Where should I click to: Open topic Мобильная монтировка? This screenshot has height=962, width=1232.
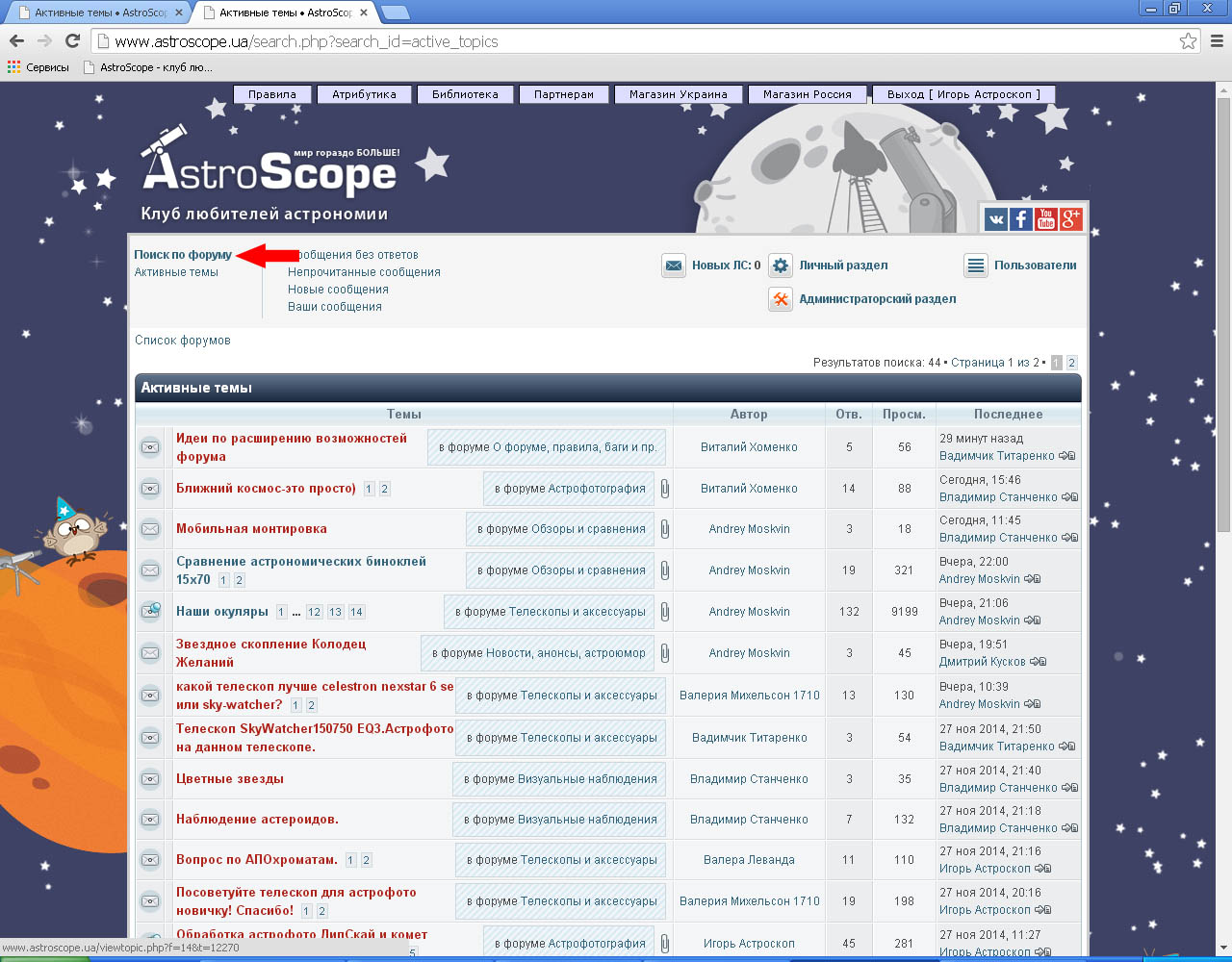click(251, 528)
